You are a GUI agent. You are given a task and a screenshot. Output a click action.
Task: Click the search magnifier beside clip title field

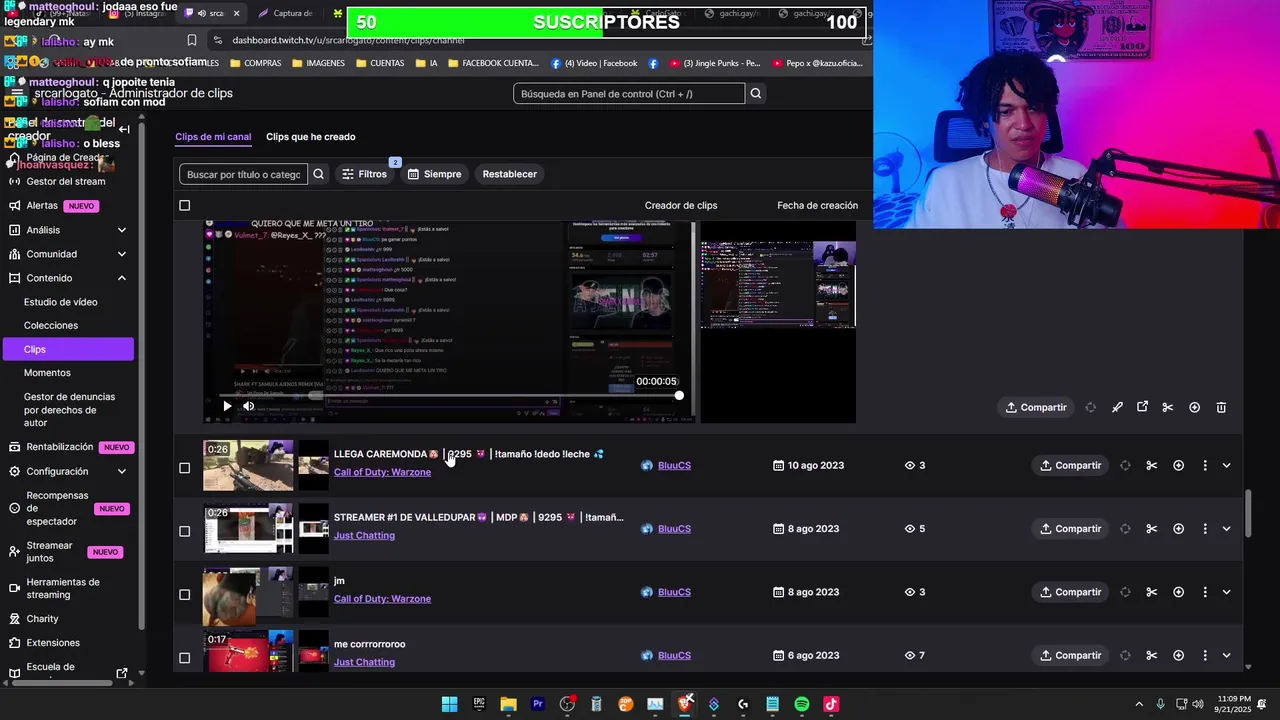tap(318, 174)
